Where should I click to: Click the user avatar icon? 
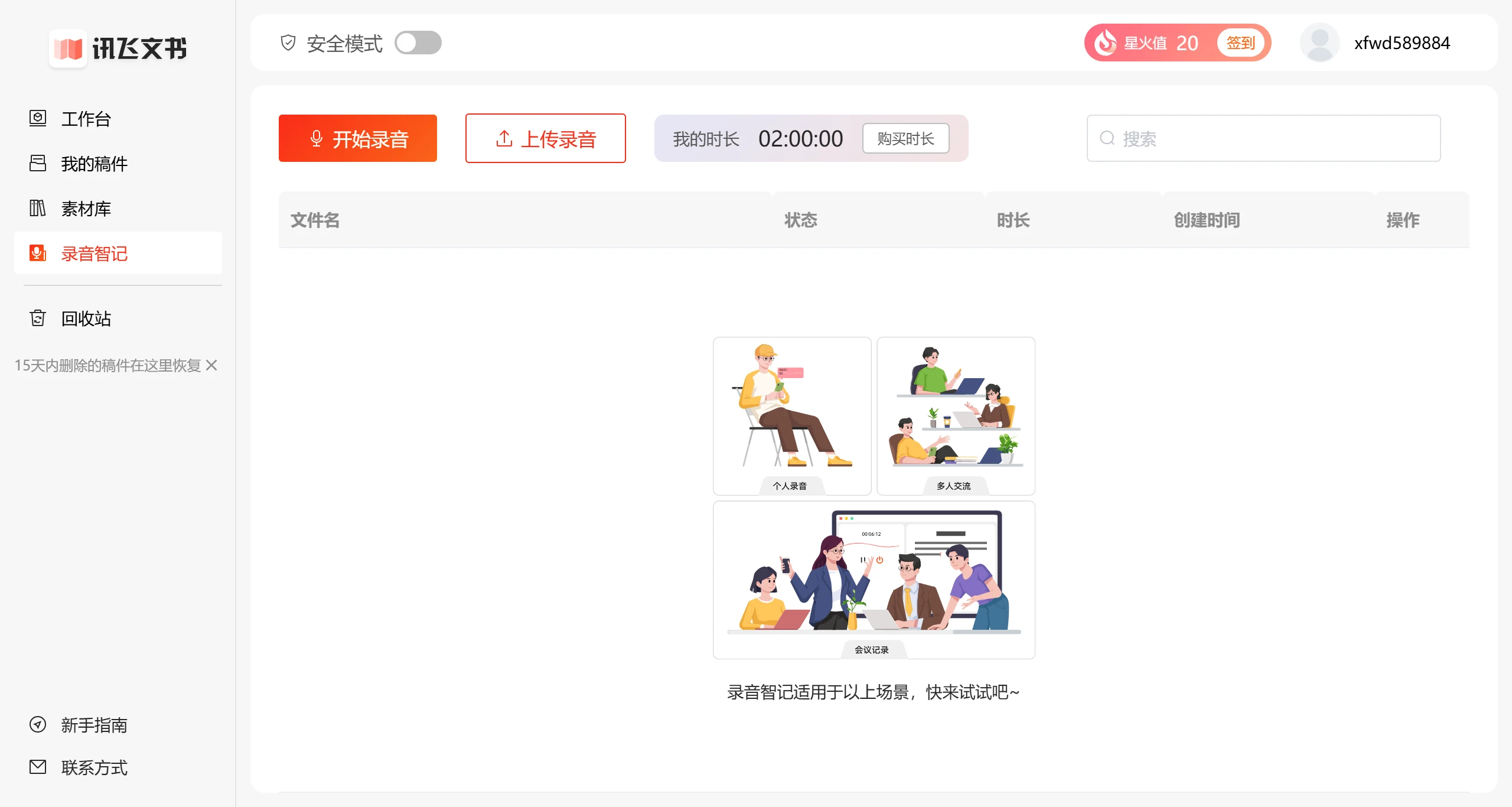tap(1320, 43)
